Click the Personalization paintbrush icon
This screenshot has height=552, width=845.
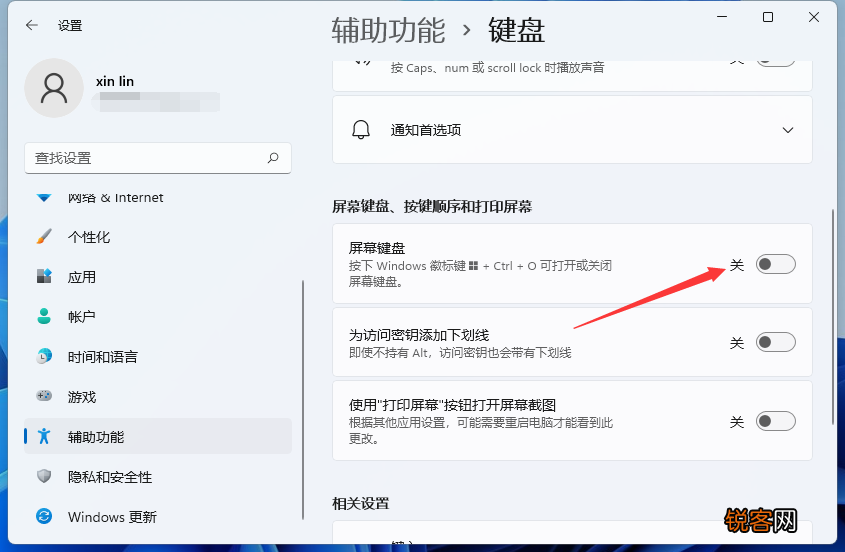click(44, 237)
